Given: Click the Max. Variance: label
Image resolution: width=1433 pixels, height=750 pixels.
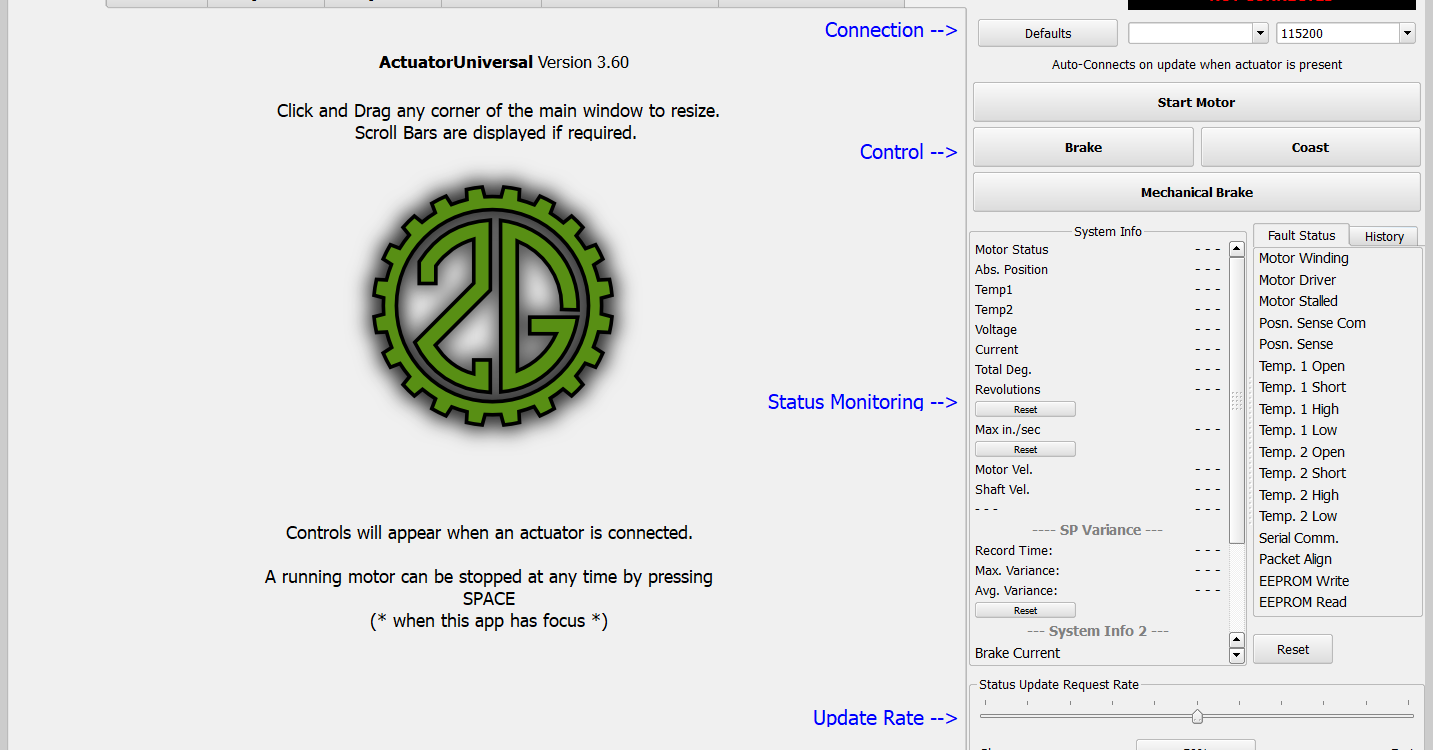Looking at the screenshot, I should point(1017,571).
